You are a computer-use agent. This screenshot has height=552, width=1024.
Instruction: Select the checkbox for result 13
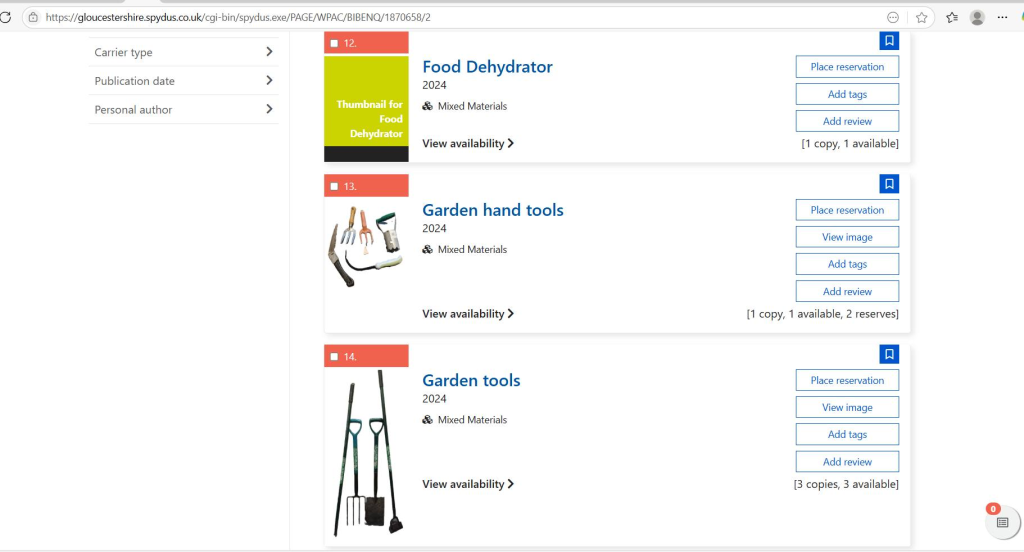click(x=334, y=187)
